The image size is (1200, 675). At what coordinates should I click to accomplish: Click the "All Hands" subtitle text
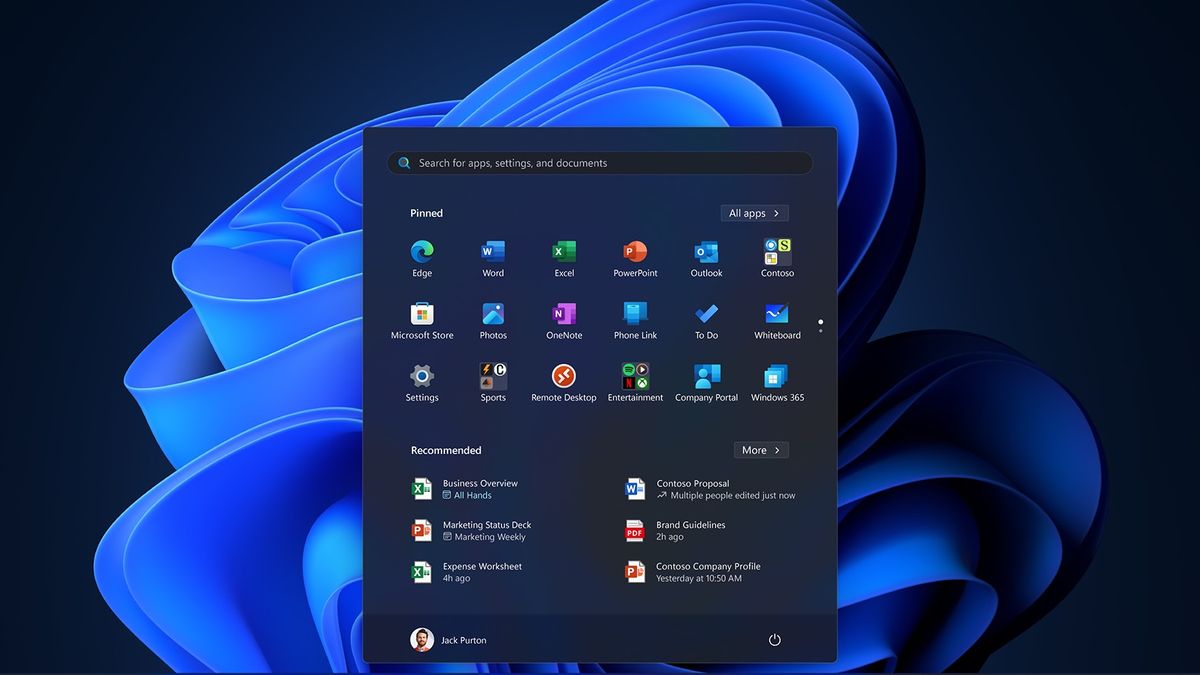(473, 496)
